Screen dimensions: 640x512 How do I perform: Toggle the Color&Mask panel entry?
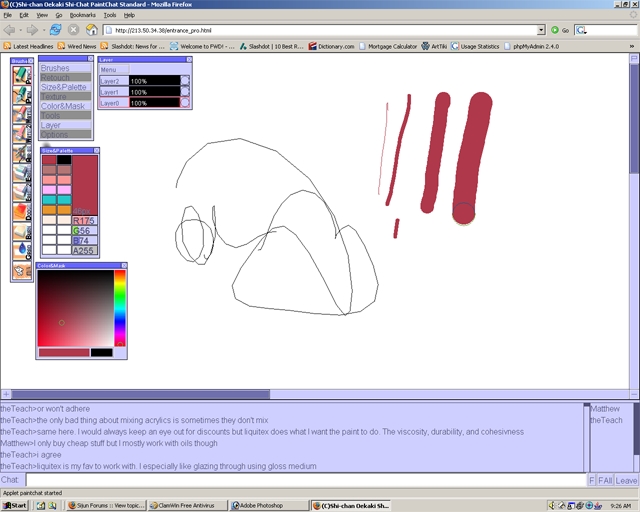tap(65, 106)
